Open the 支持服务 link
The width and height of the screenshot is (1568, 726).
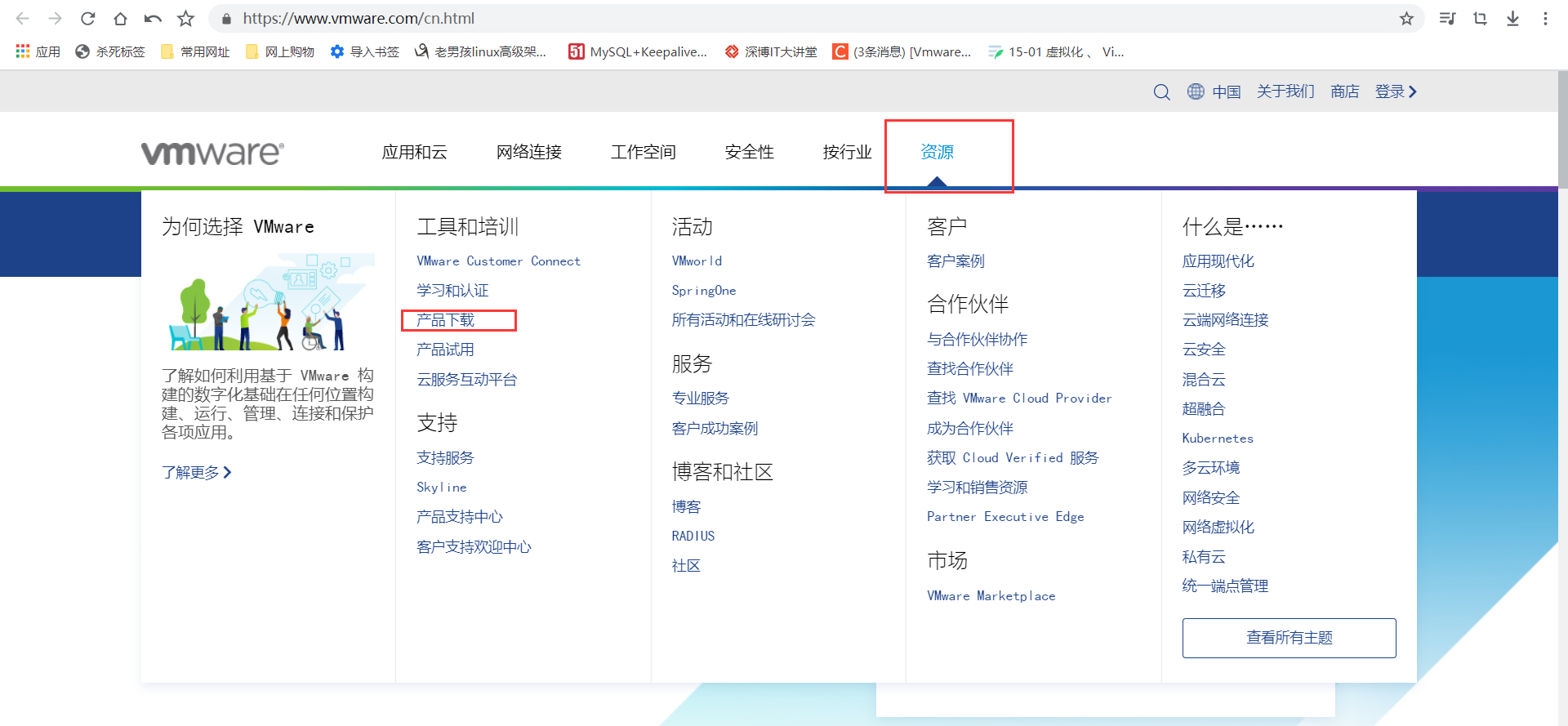coord(445,458)
